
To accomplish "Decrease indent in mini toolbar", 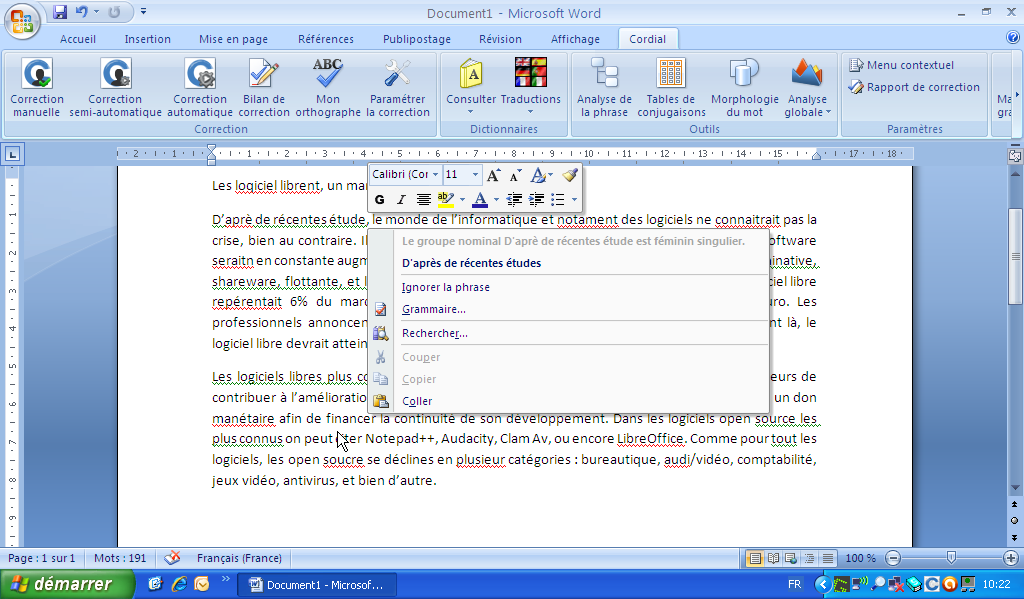I will click(x=515, y=199).
